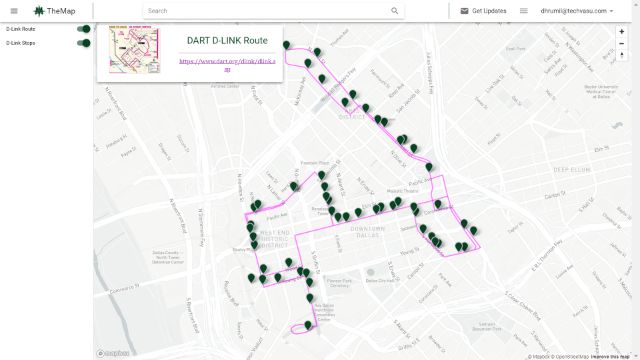The width and height of the screenshot is (640, 360).
Task: Toggle the D-Link Route layer switch
Action: [x=84, y=29]
